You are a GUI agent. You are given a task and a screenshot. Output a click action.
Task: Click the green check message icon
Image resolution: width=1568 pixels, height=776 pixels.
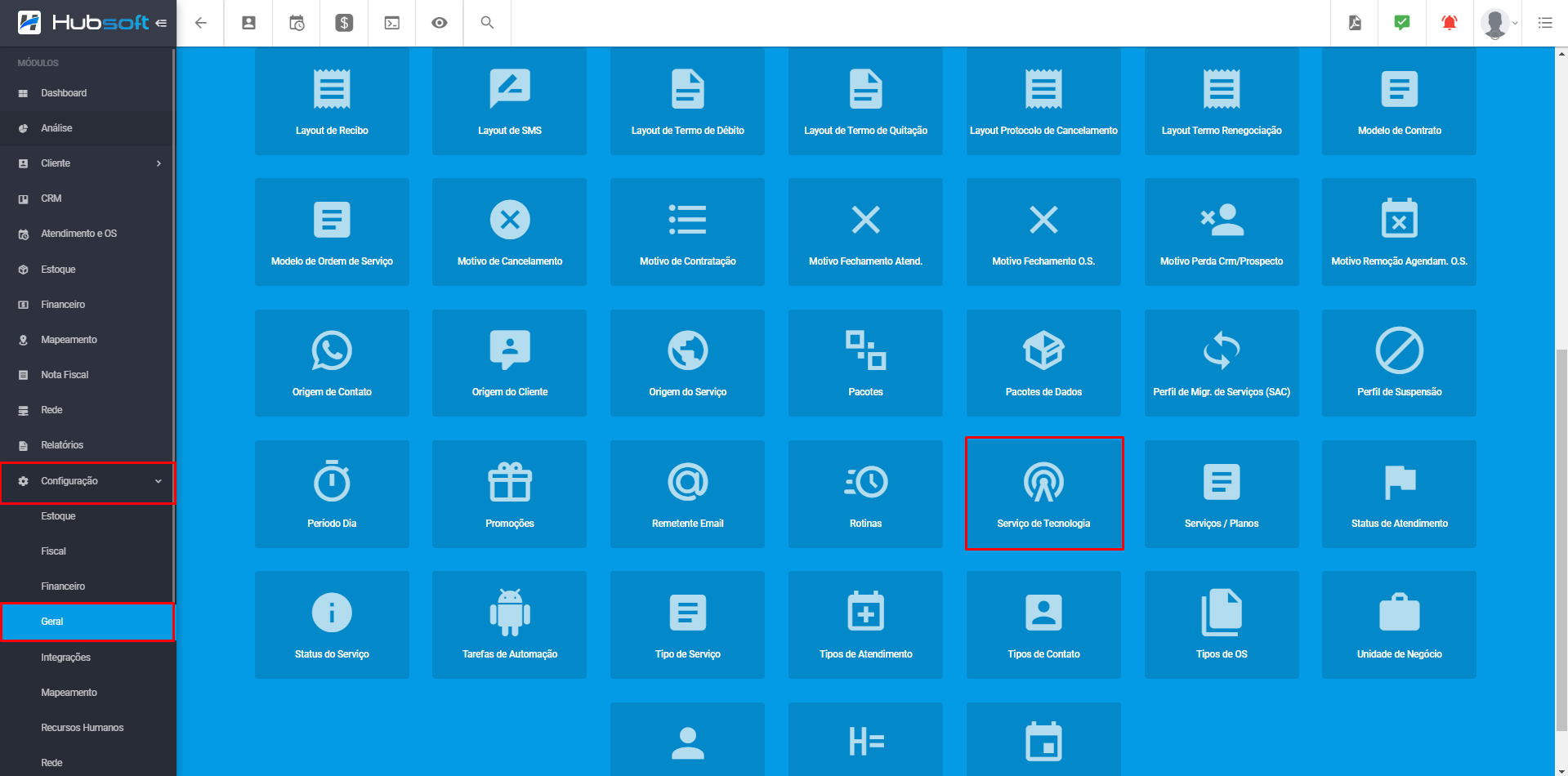[x=1402, y=23]
